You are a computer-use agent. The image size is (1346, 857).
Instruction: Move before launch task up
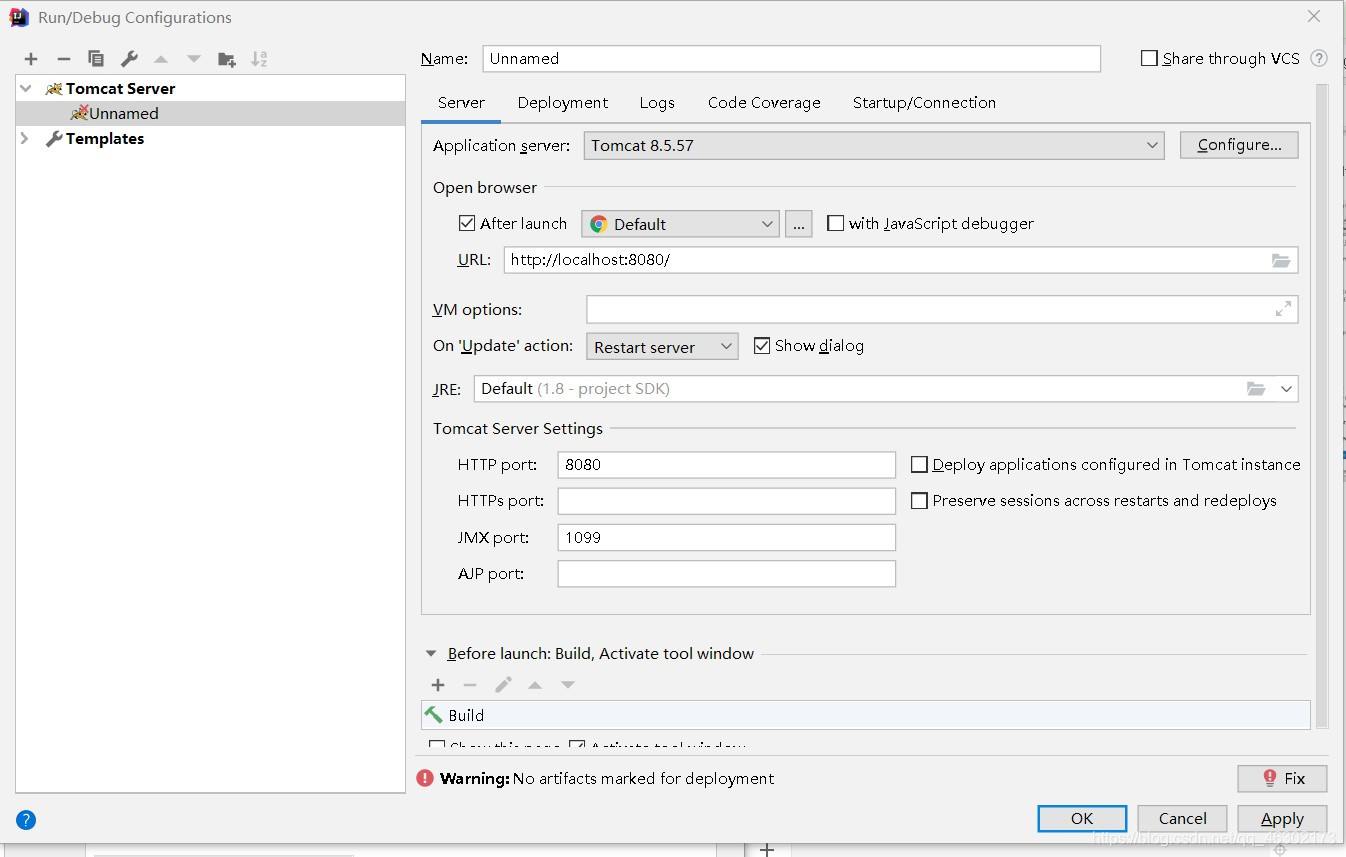click(535, 685)
